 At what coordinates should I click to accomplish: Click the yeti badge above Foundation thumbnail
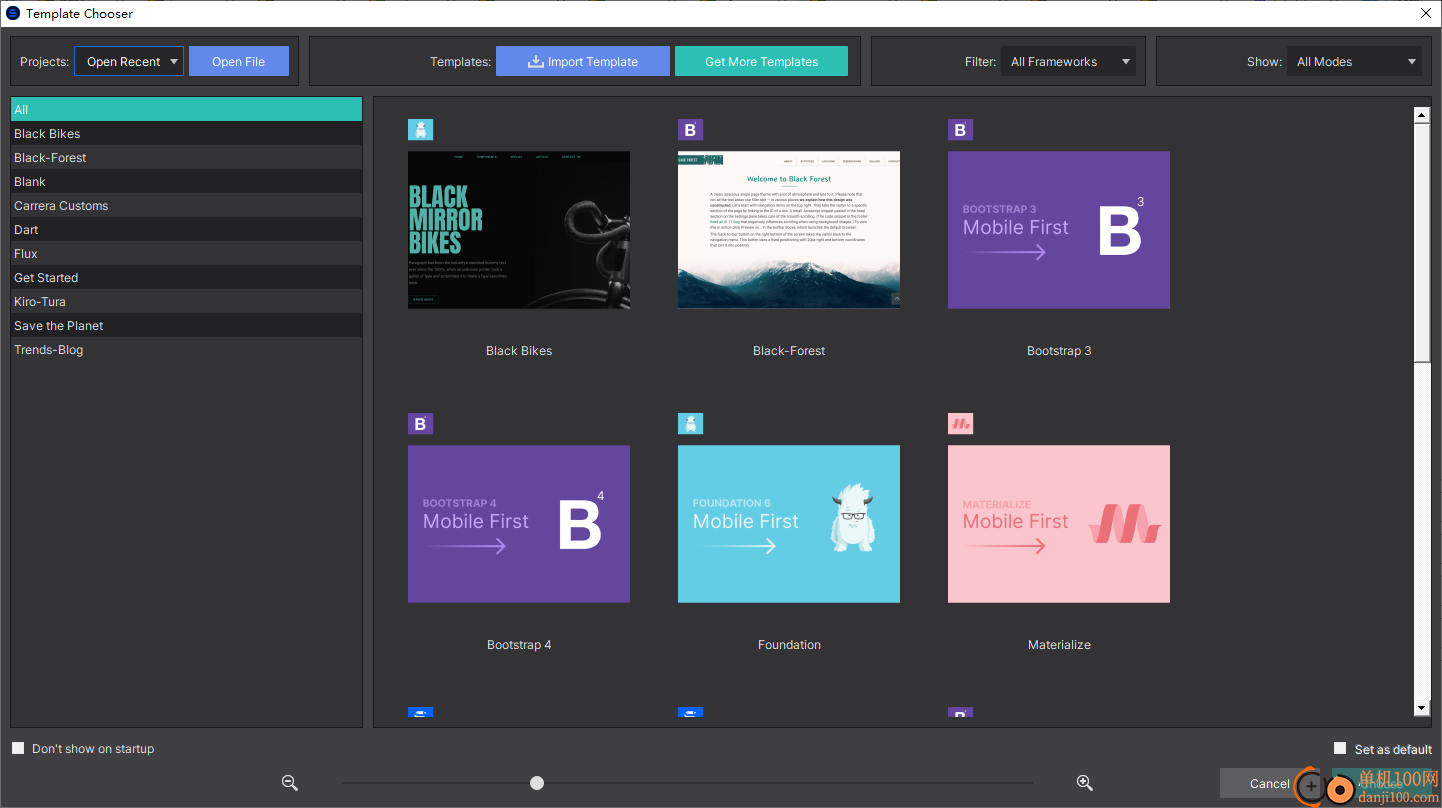(x=690, y=424)
